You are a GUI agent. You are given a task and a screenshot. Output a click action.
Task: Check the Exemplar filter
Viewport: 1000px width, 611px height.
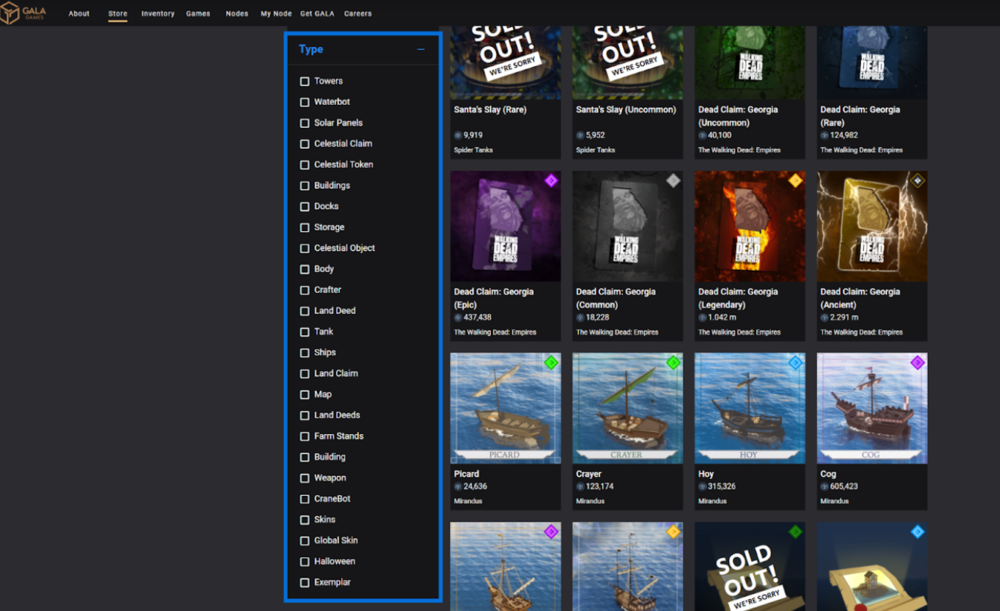[x=305, y=582]
